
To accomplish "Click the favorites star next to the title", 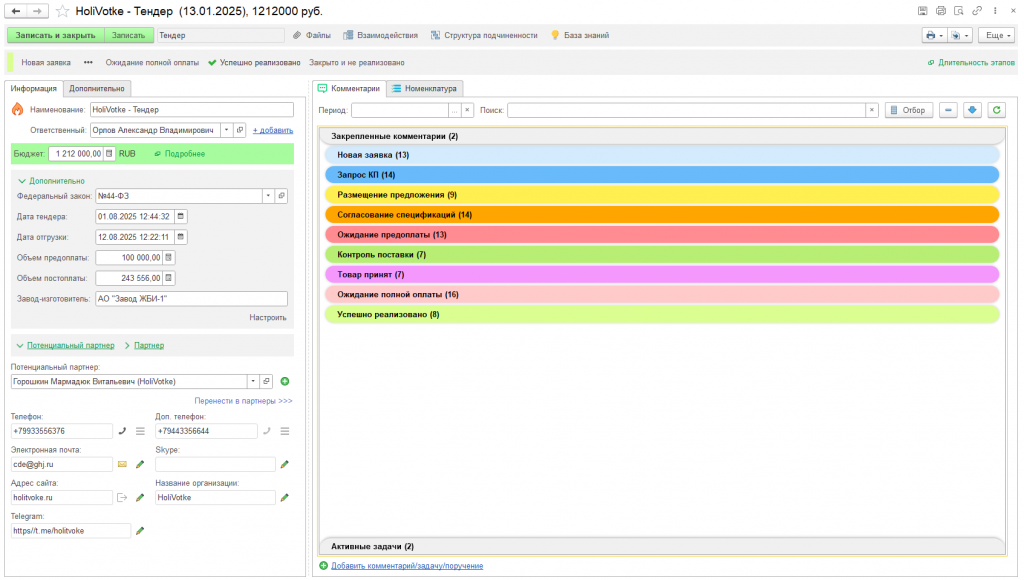I will pos(62,10).
